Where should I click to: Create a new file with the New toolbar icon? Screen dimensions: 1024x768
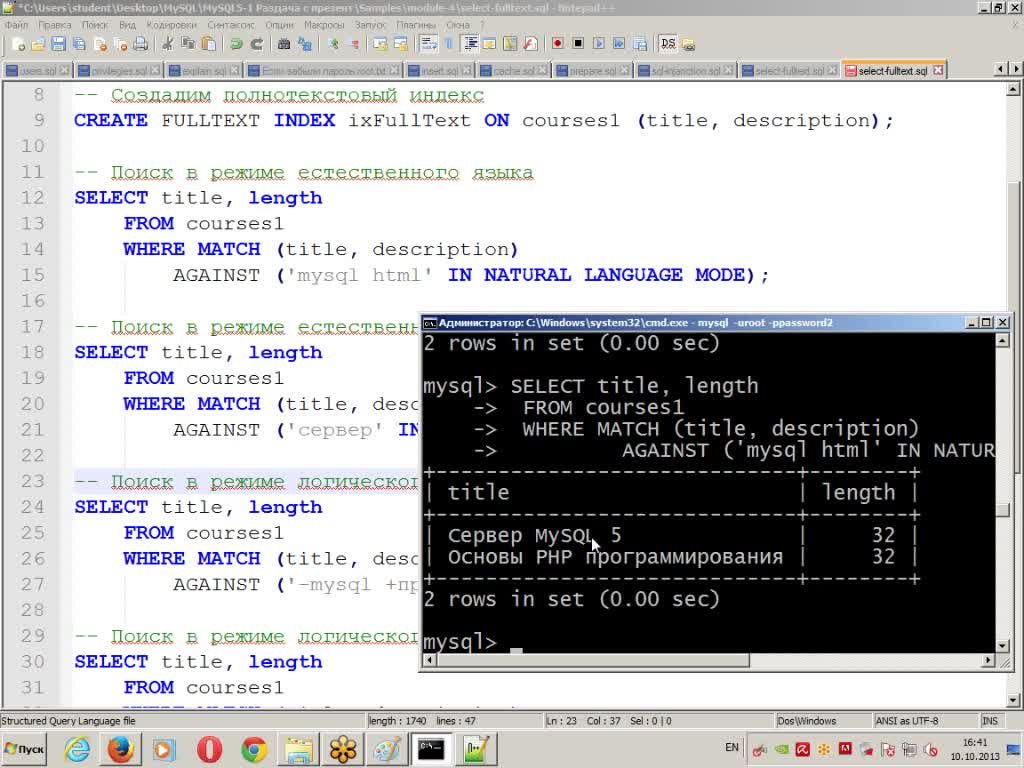(18, 44)
